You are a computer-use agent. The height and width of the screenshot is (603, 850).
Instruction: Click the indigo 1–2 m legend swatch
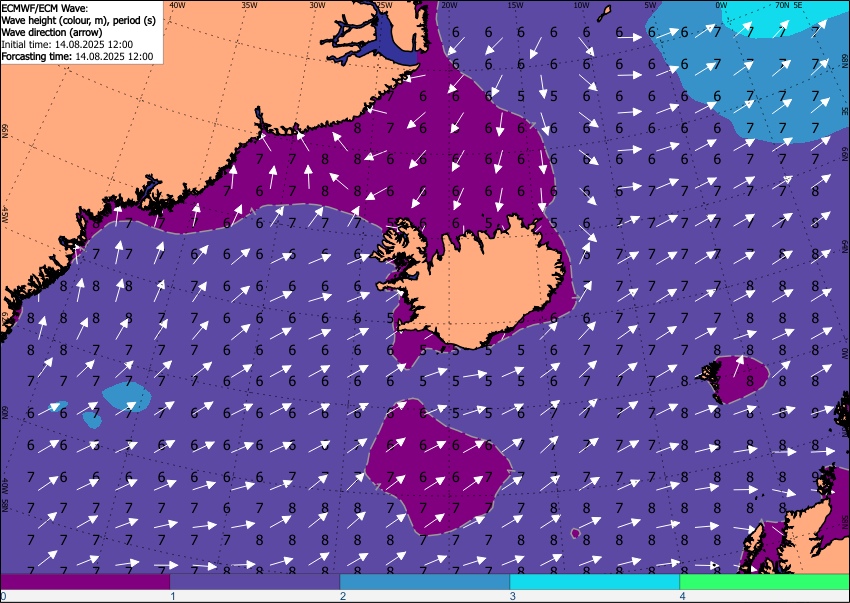click(255, 582)
